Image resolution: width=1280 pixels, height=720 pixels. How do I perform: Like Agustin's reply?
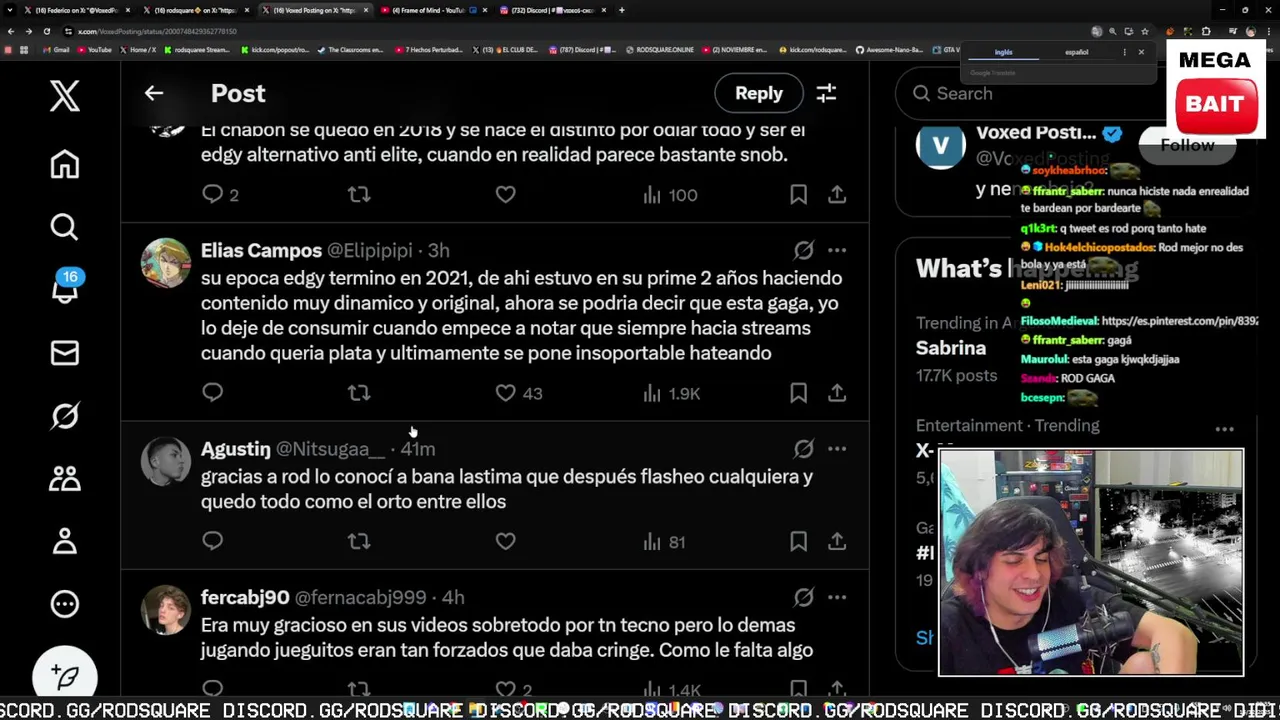[x=506, y=541]
